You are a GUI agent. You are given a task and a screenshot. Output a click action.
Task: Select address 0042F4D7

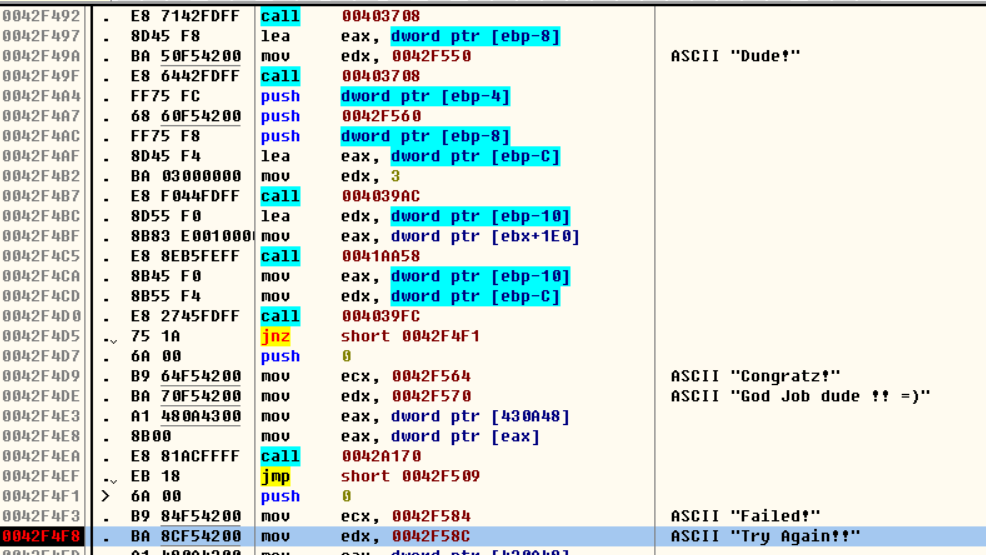click(x=42, y=356)
